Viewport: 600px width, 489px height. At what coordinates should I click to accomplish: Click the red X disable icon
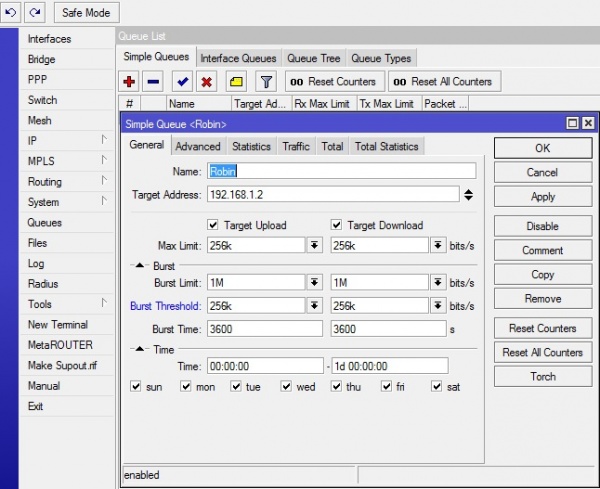206,81
